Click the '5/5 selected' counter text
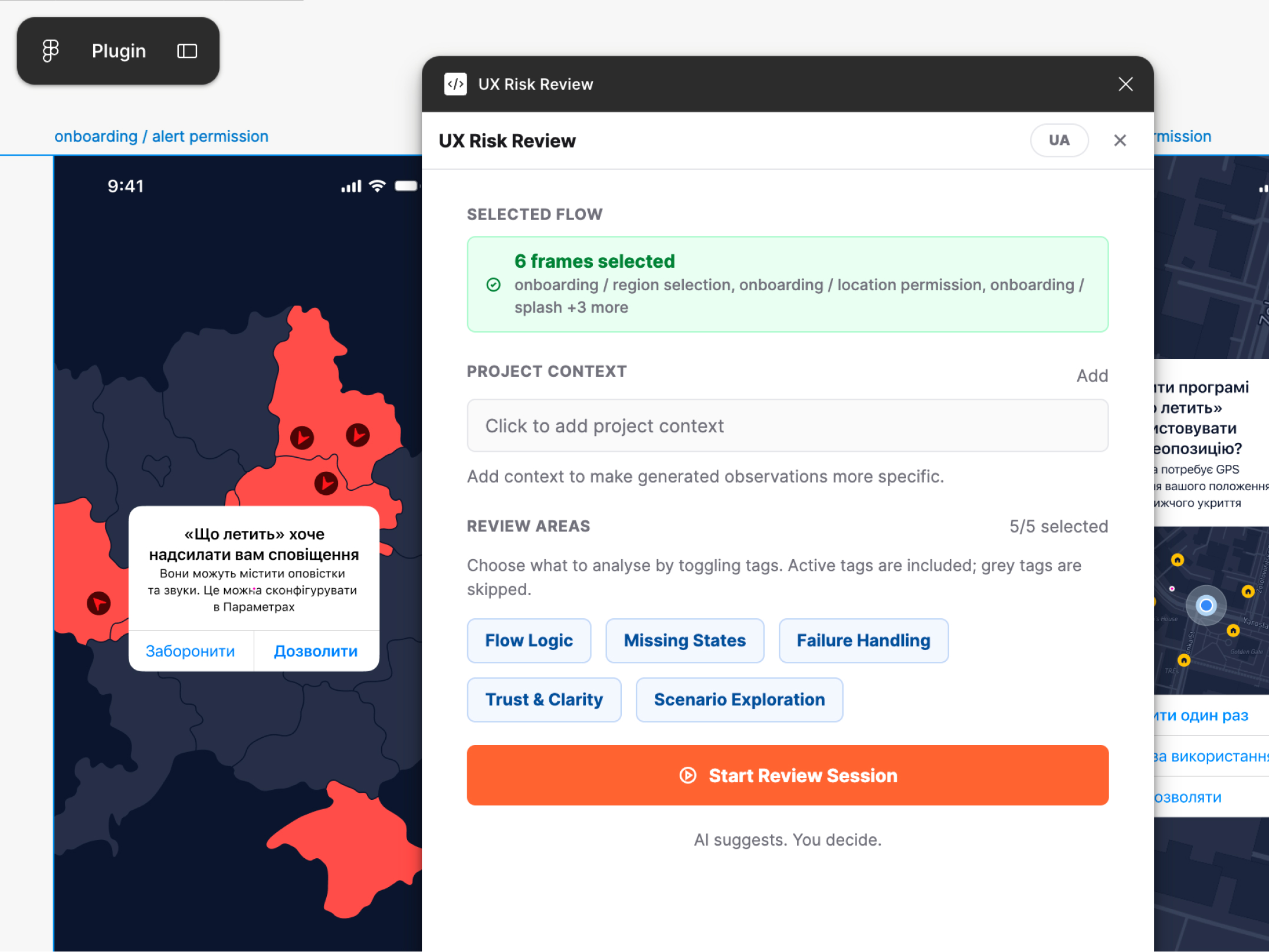Viewport: 1269px width, 952px height. click(1058, 526)
